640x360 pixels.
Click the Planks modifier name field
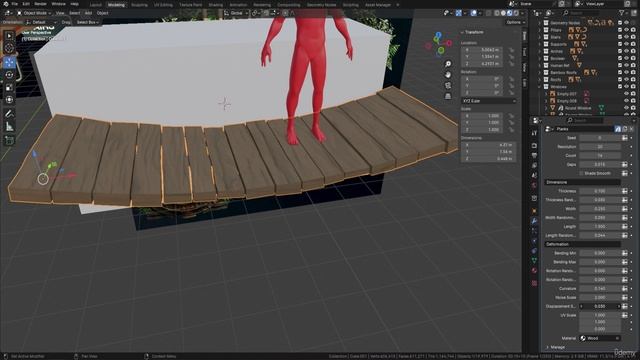(584, 129)
